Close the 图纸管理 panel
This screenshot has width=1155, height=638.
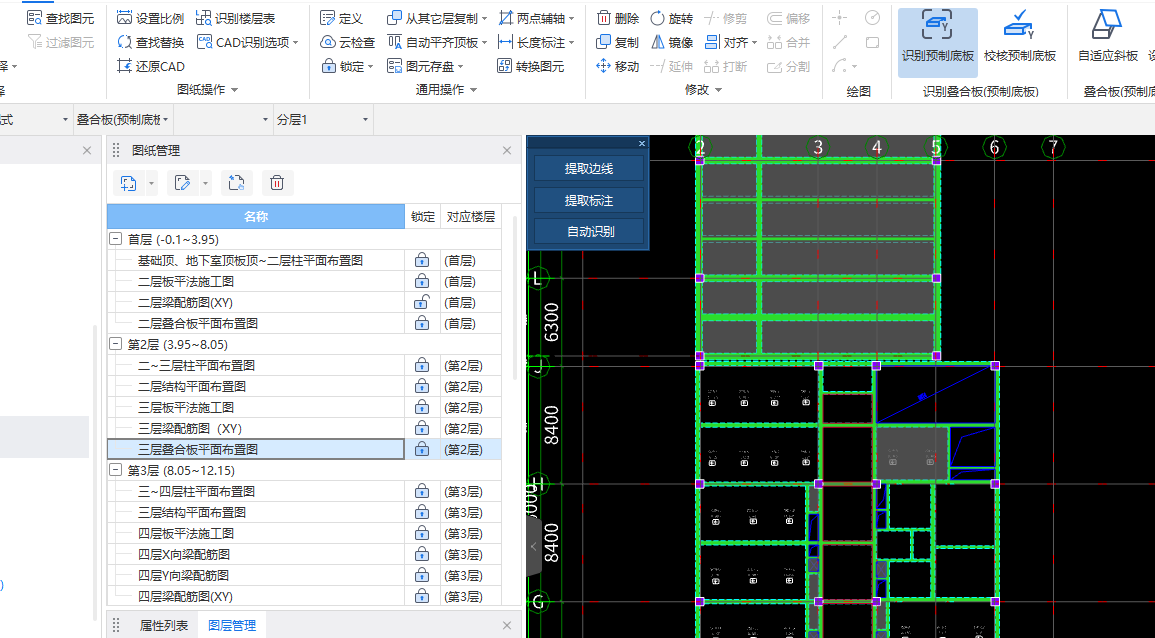(507, 150)
